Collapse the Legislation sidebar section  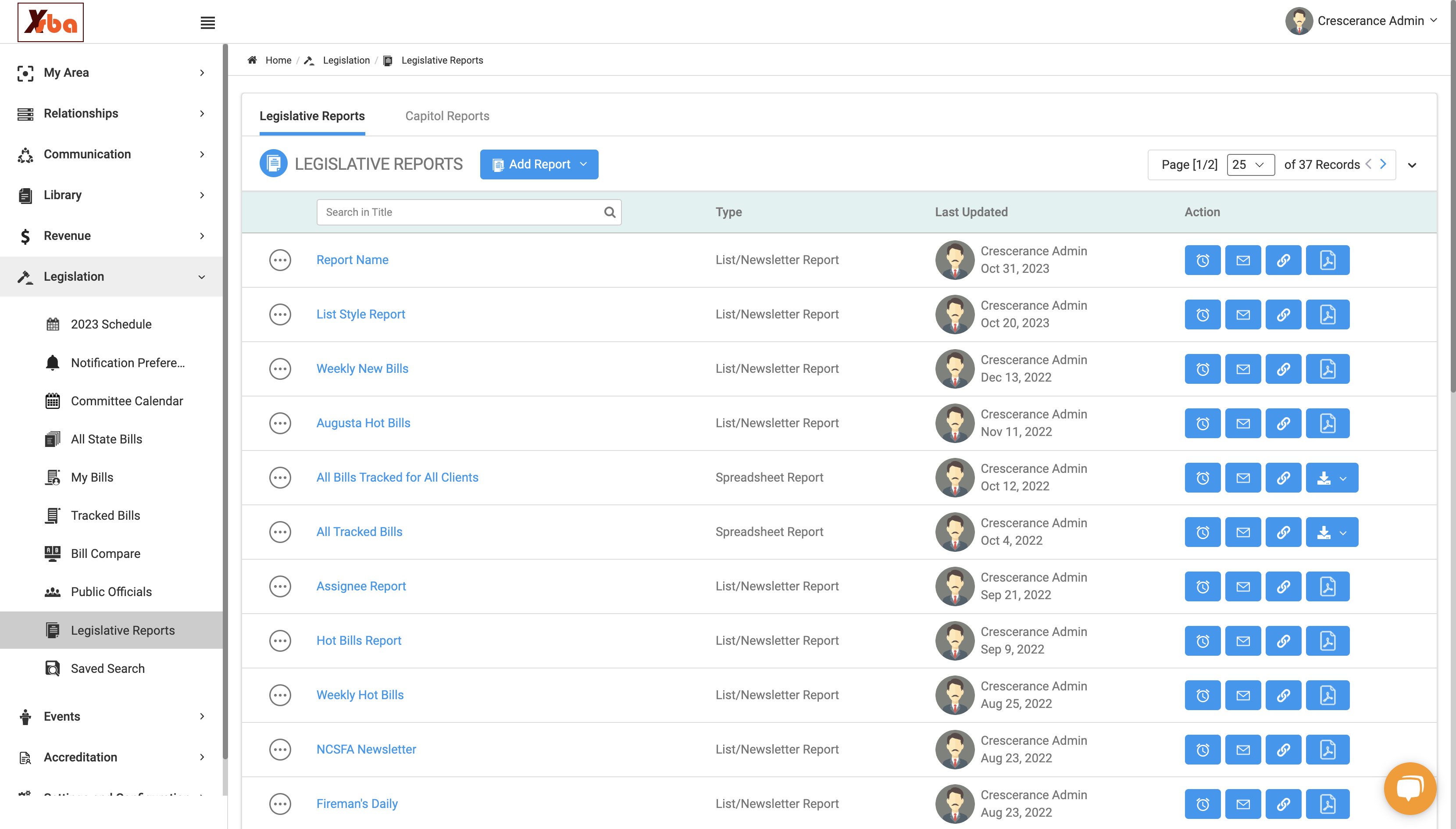(111, 277)
